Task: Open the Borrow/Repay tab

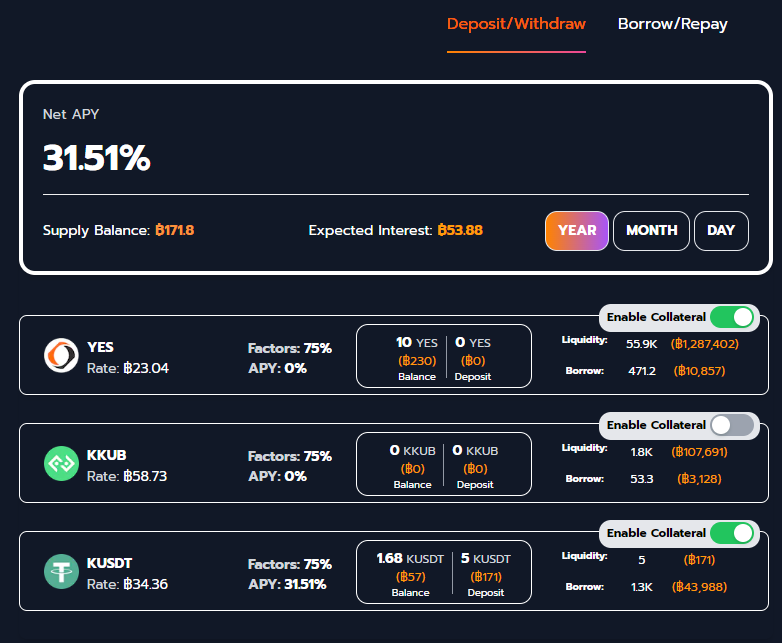Action: tap(672, 24)
